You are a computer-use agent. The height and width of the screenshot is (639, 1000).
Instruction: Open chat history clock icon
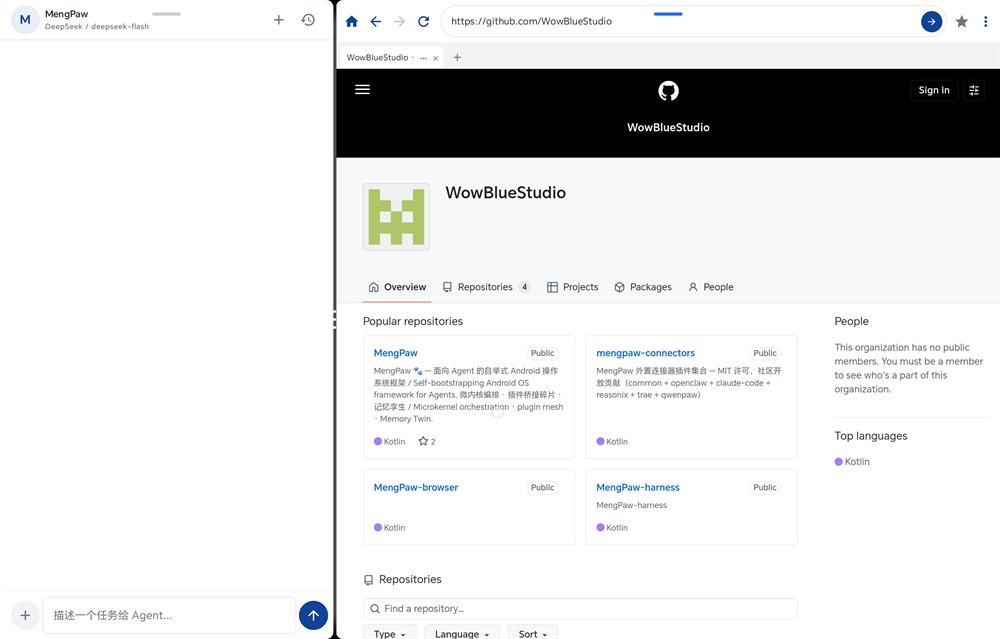point(308,20)
